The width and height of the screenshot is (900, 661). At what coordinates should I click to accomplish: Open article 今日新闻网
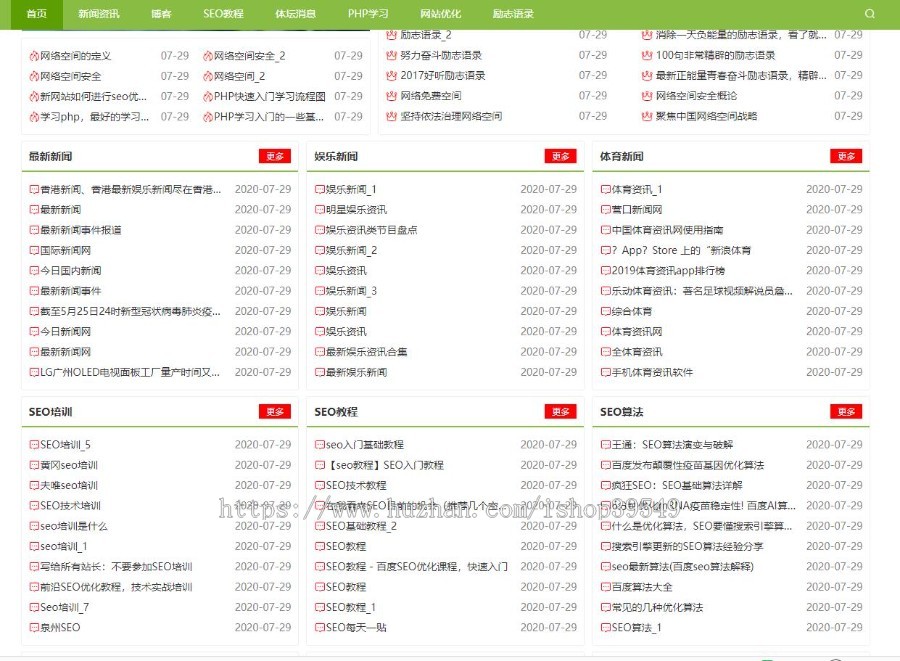tap(65, 332)
